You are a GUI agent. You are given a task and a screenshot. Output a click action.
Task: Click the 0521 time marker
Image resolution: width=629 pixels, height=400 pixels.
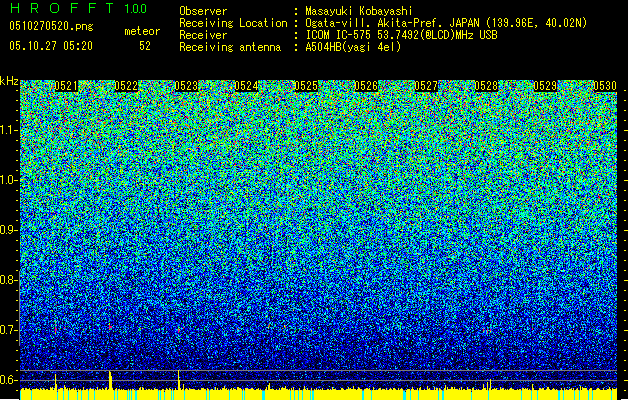(x=66, y=86)
